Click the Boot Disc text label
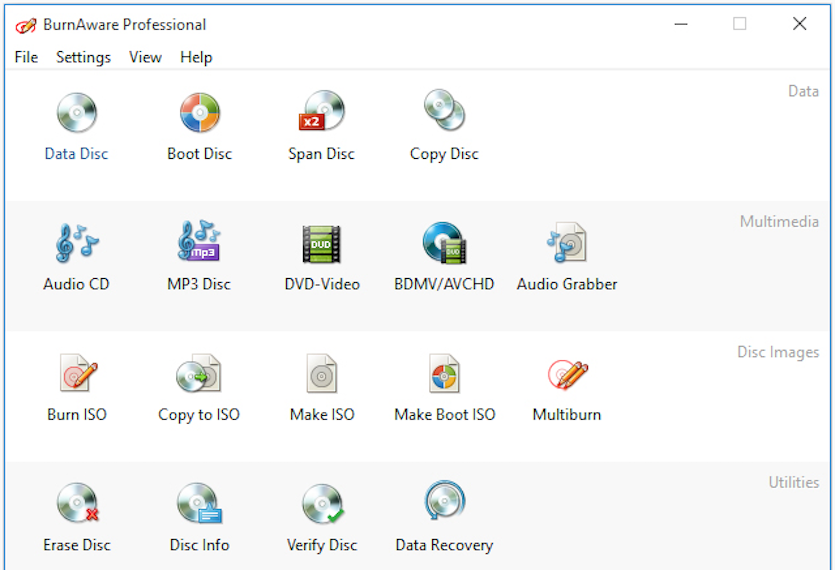The image size is (835, 570). point(200,154)
